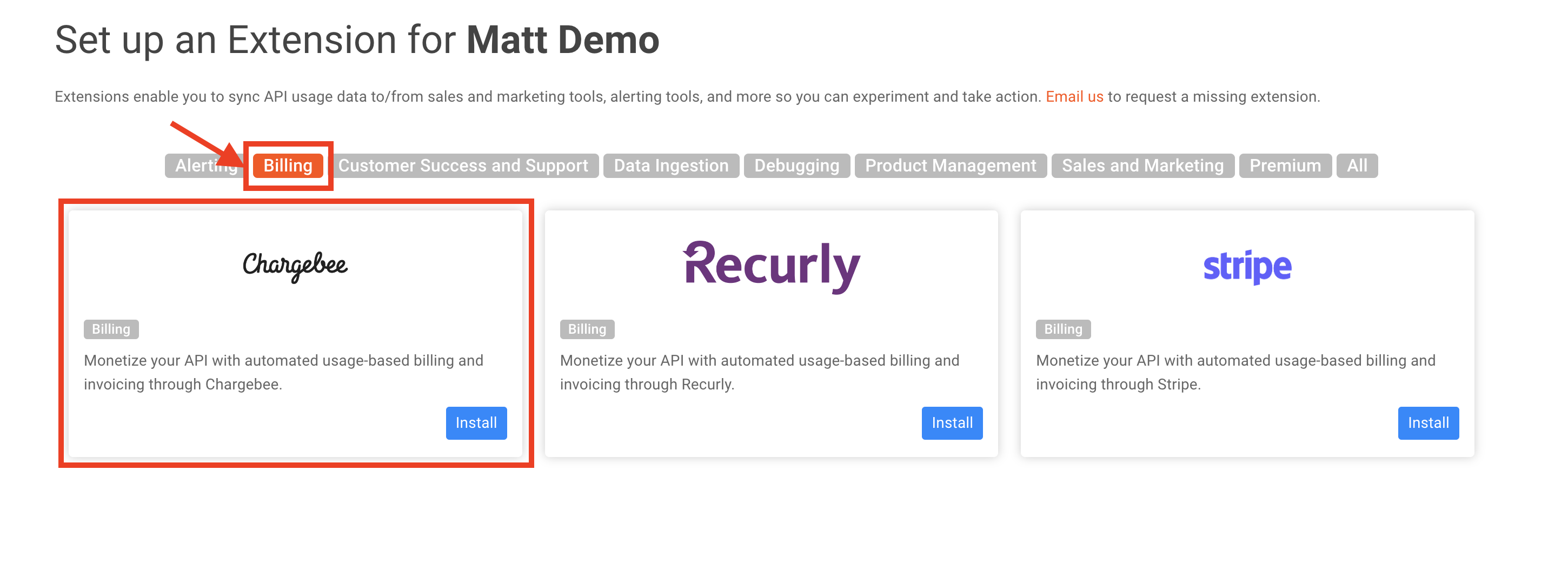
Task: Select the highlighted Billing category filter
Action: [288, 166]
